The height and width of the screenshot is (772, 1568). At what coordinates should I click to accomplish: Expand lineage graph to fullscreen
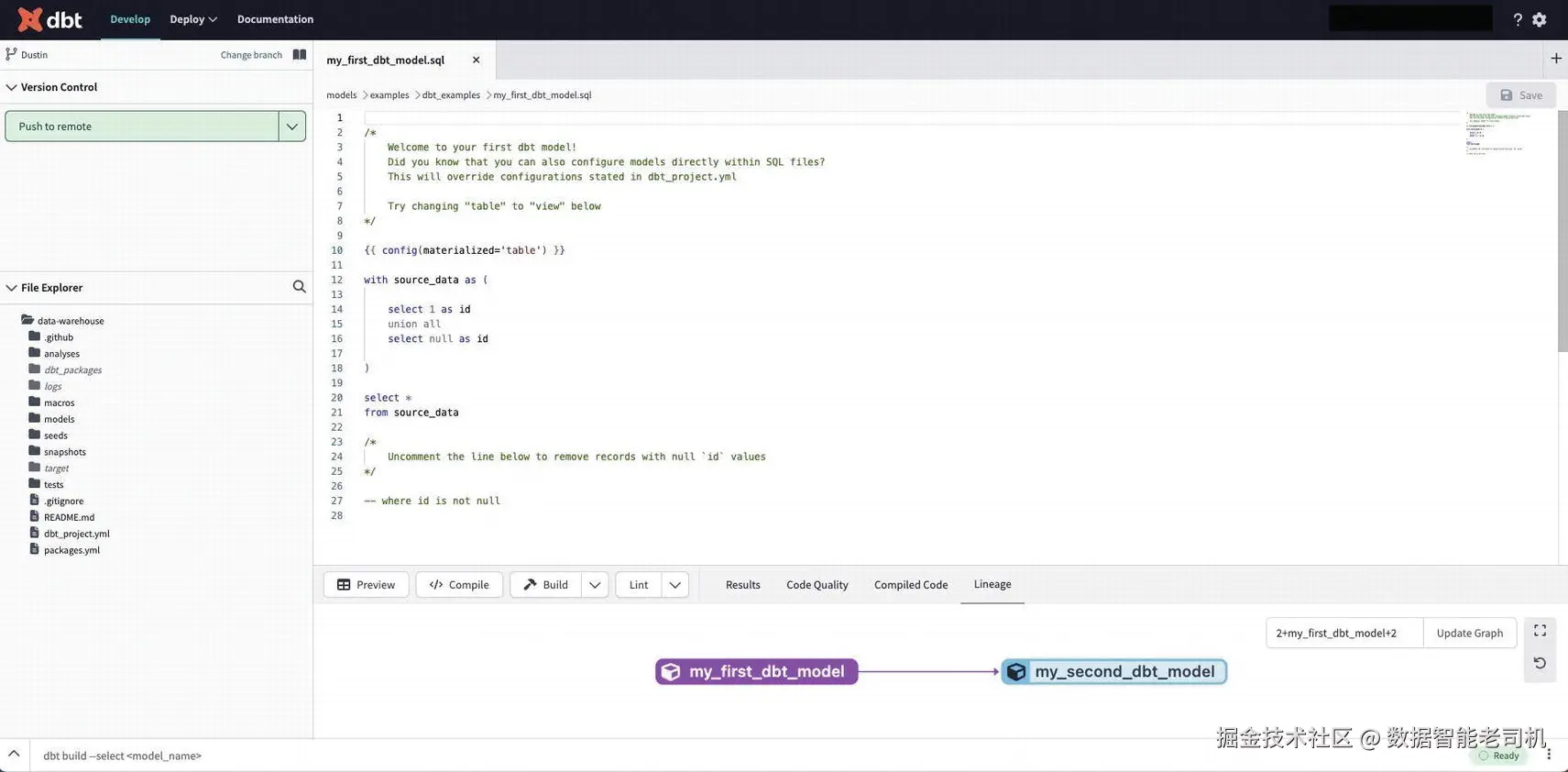point(1541,631)
